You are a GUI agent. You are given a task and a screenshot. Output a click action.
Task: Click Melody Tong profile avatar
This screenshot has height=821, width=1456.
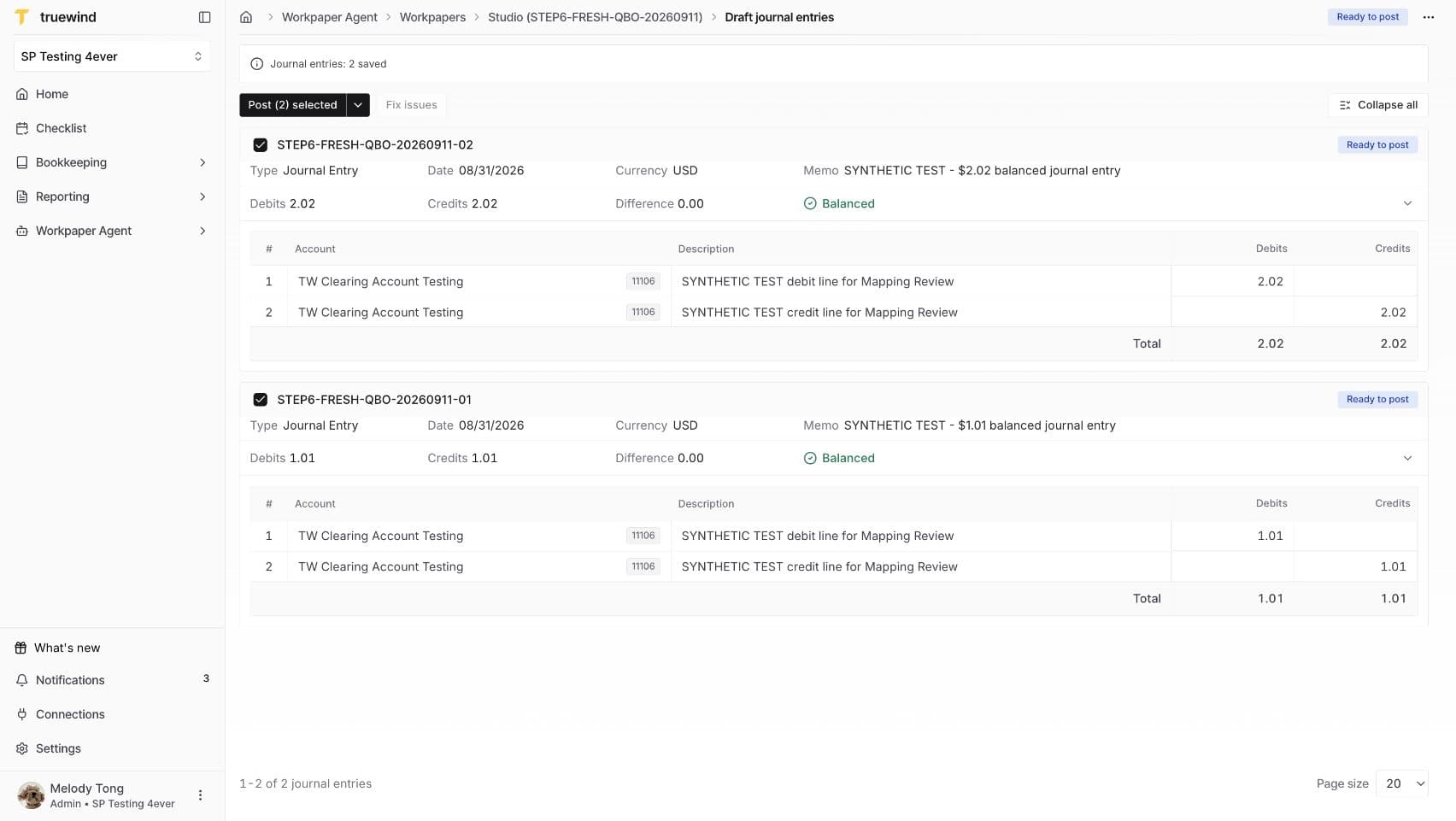click(x=32, y=795)
